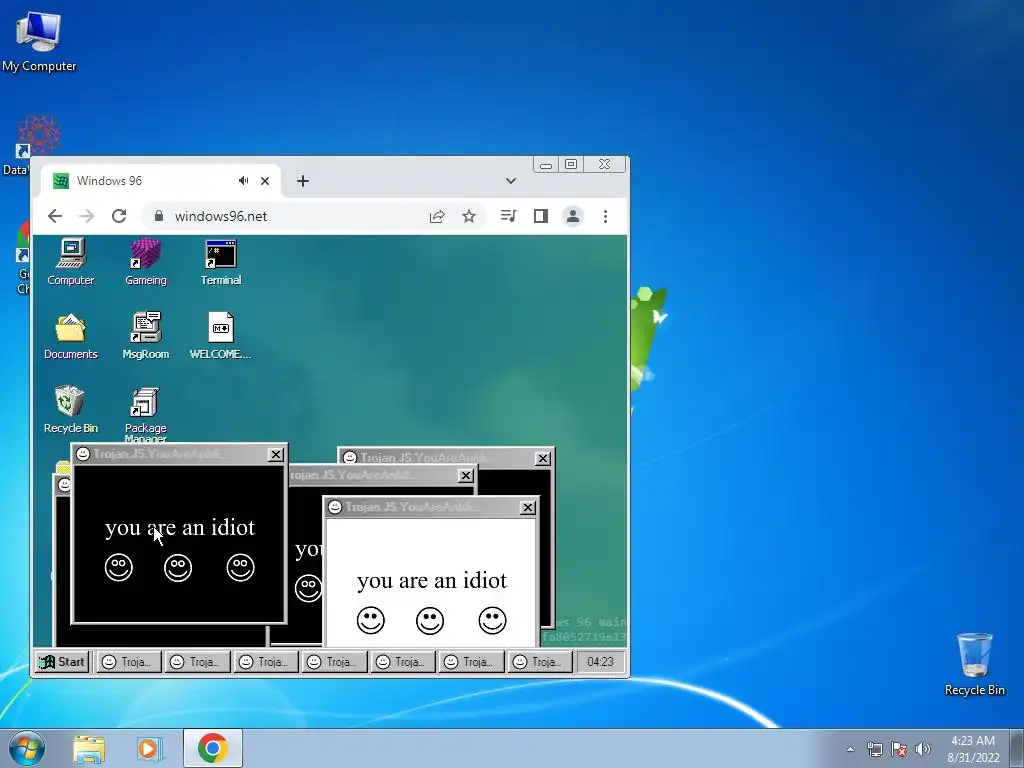The height and width of the screenshot is (768, 1024).
Task: Click the Chrome taskbar icon
Action: point(213,748)
